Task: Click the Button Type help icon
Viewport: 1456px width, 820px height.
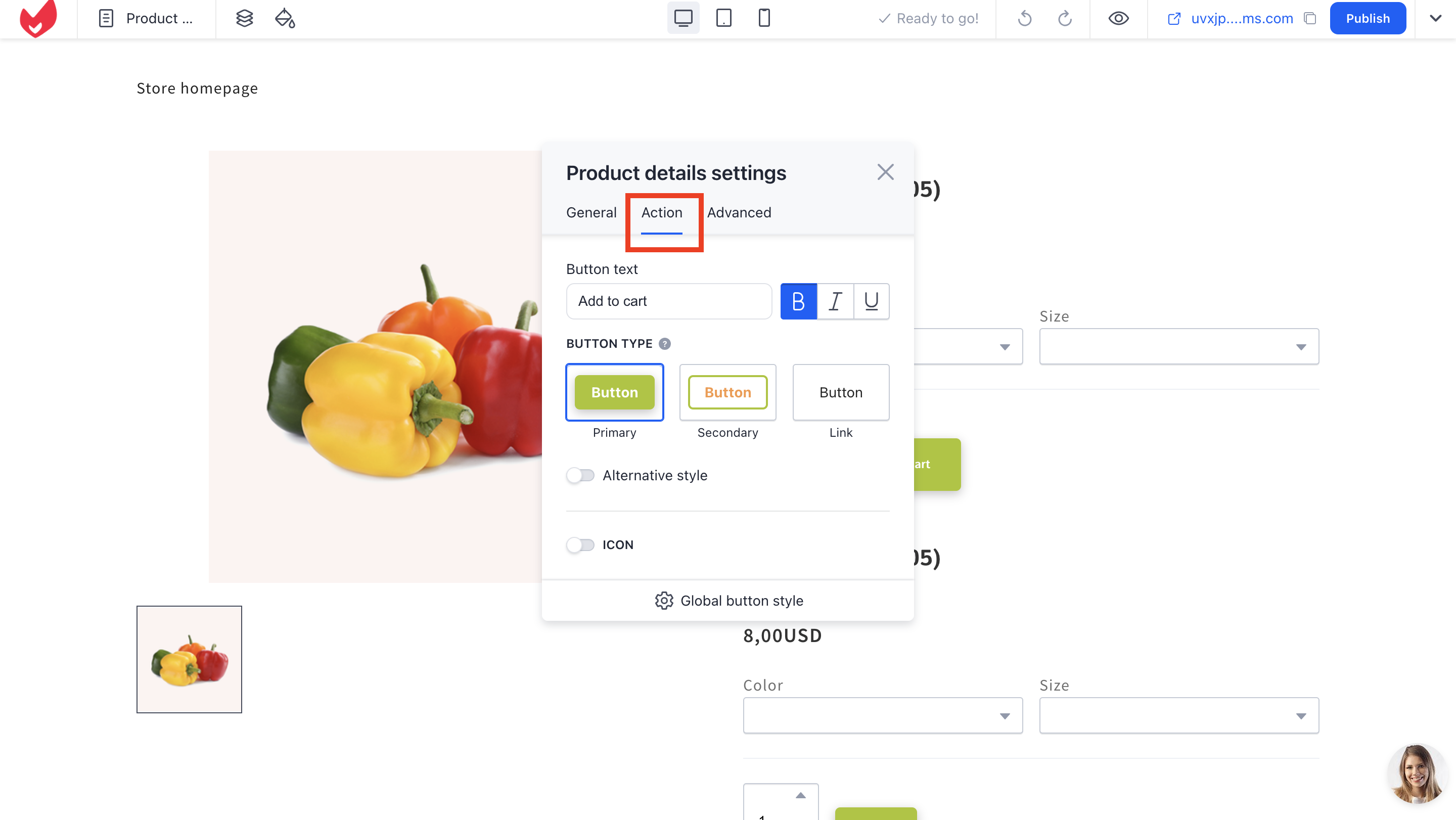Action: click(665, 344)
